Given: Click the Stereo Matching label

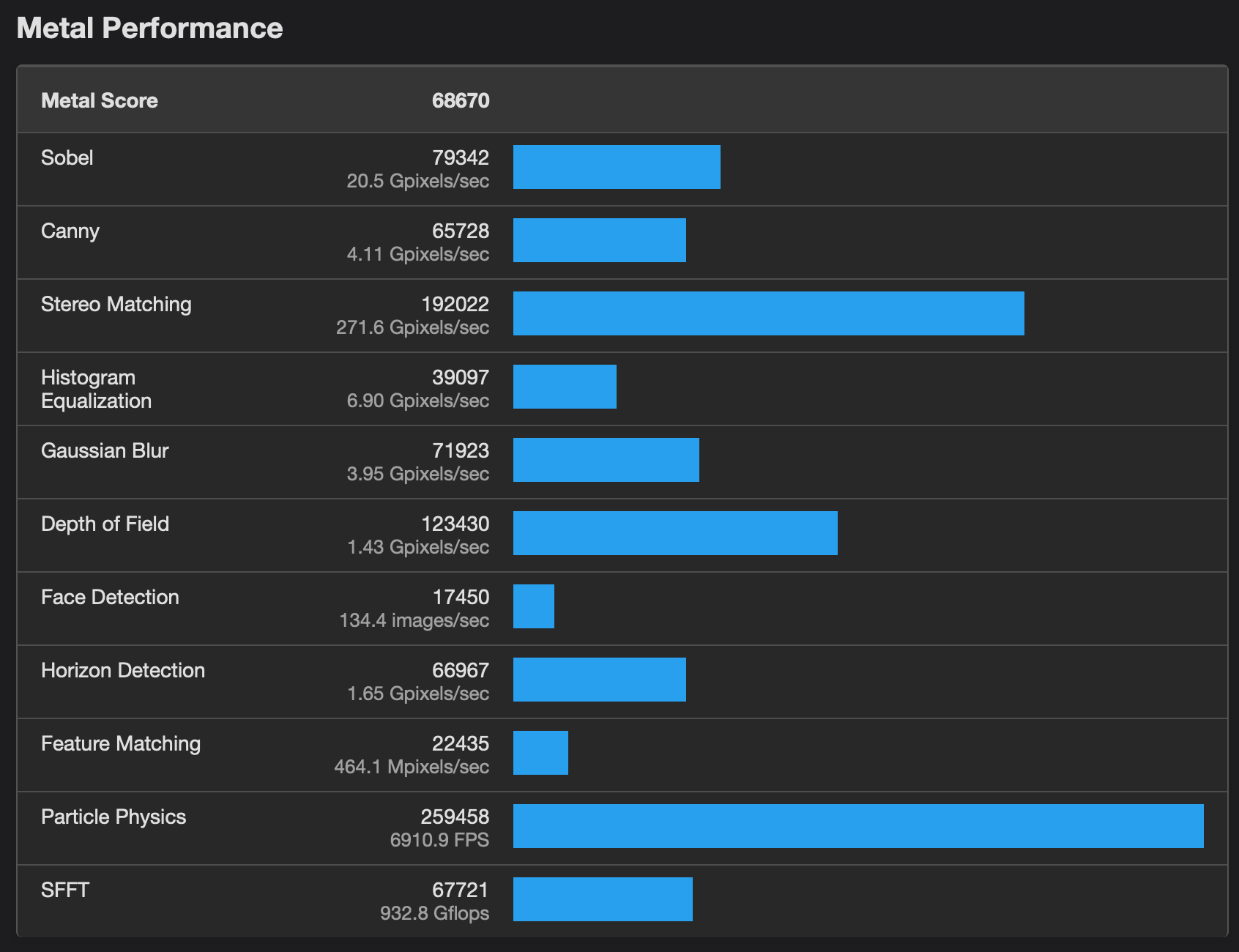Looking at the screenshot, I should (x=116, y=304).
